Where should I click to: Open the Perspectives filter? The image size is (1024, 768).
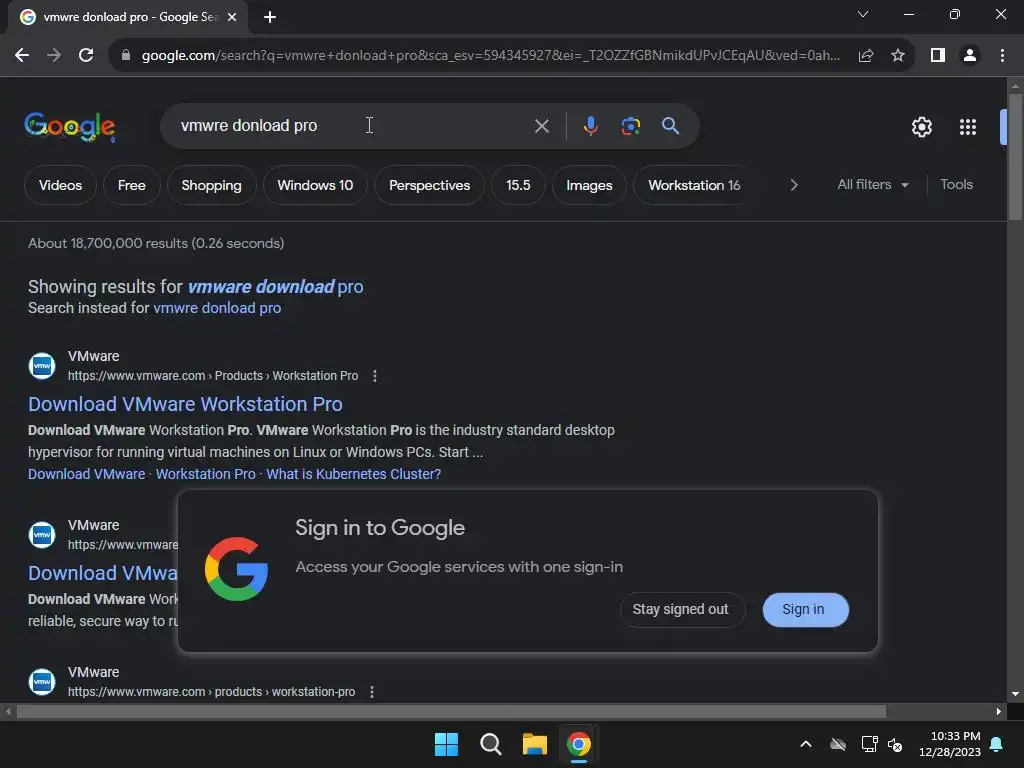click(x=429, y=185)
